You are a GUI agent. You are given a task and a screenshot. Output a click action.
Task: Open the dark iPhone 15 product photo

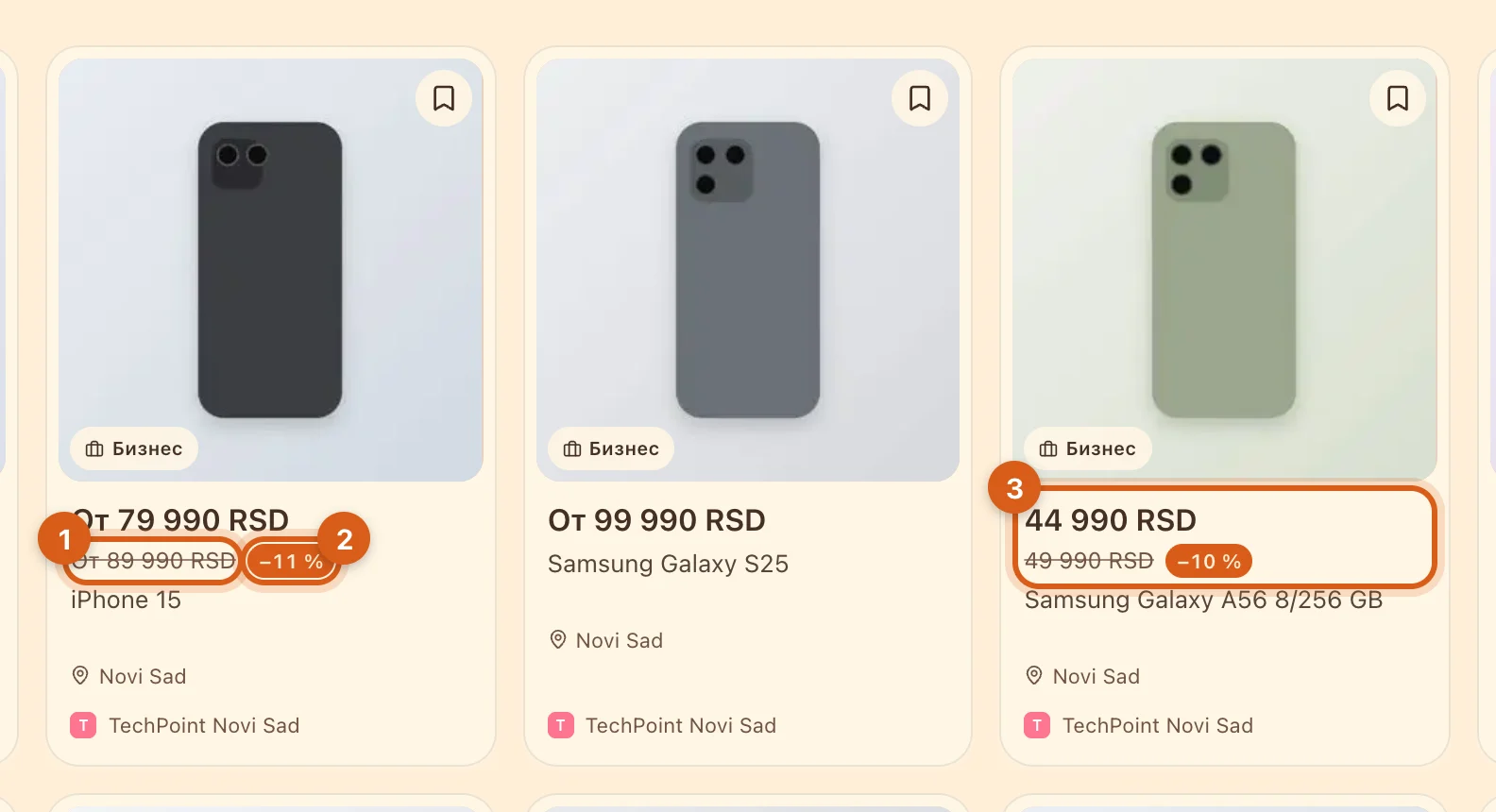pyautogui.click(x=271, y=270)
